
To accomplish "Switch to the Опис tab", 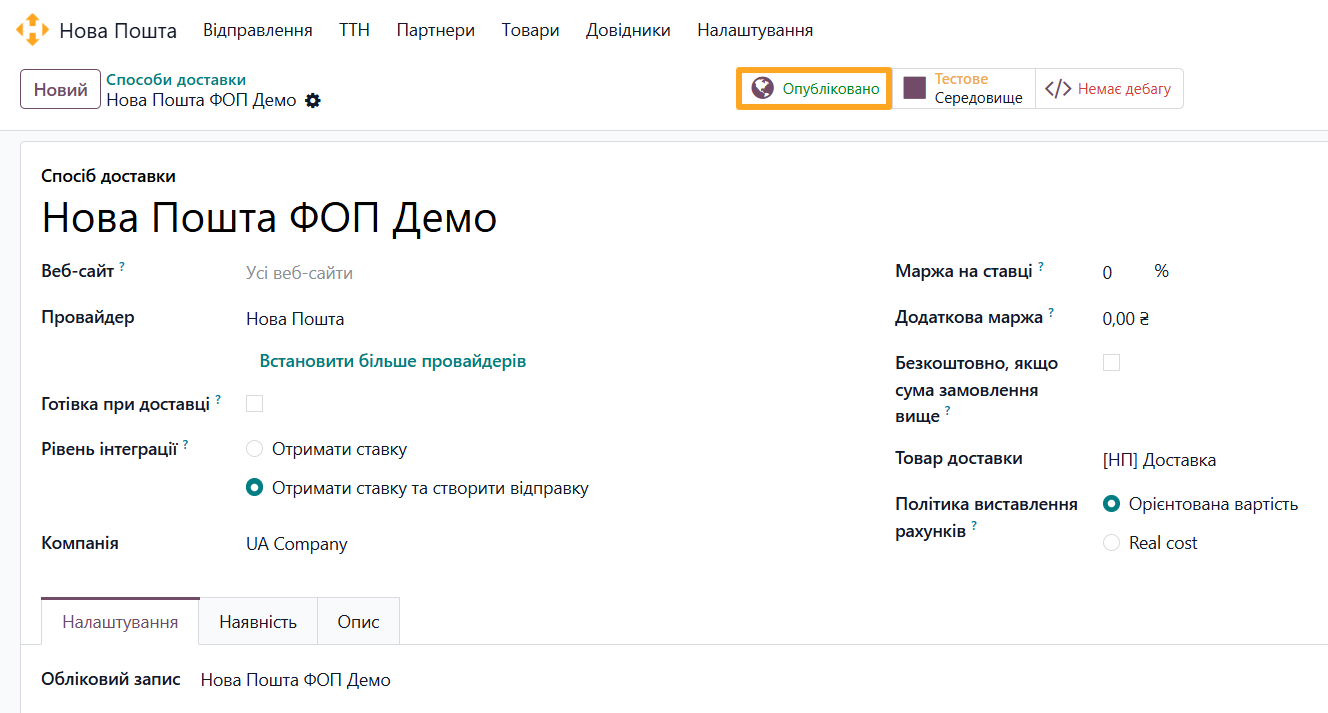I will click(x=358, y=621).
